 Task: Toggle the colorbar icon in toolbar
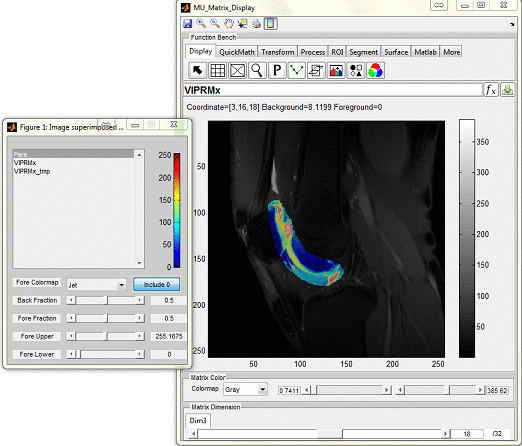click(271, 23)
